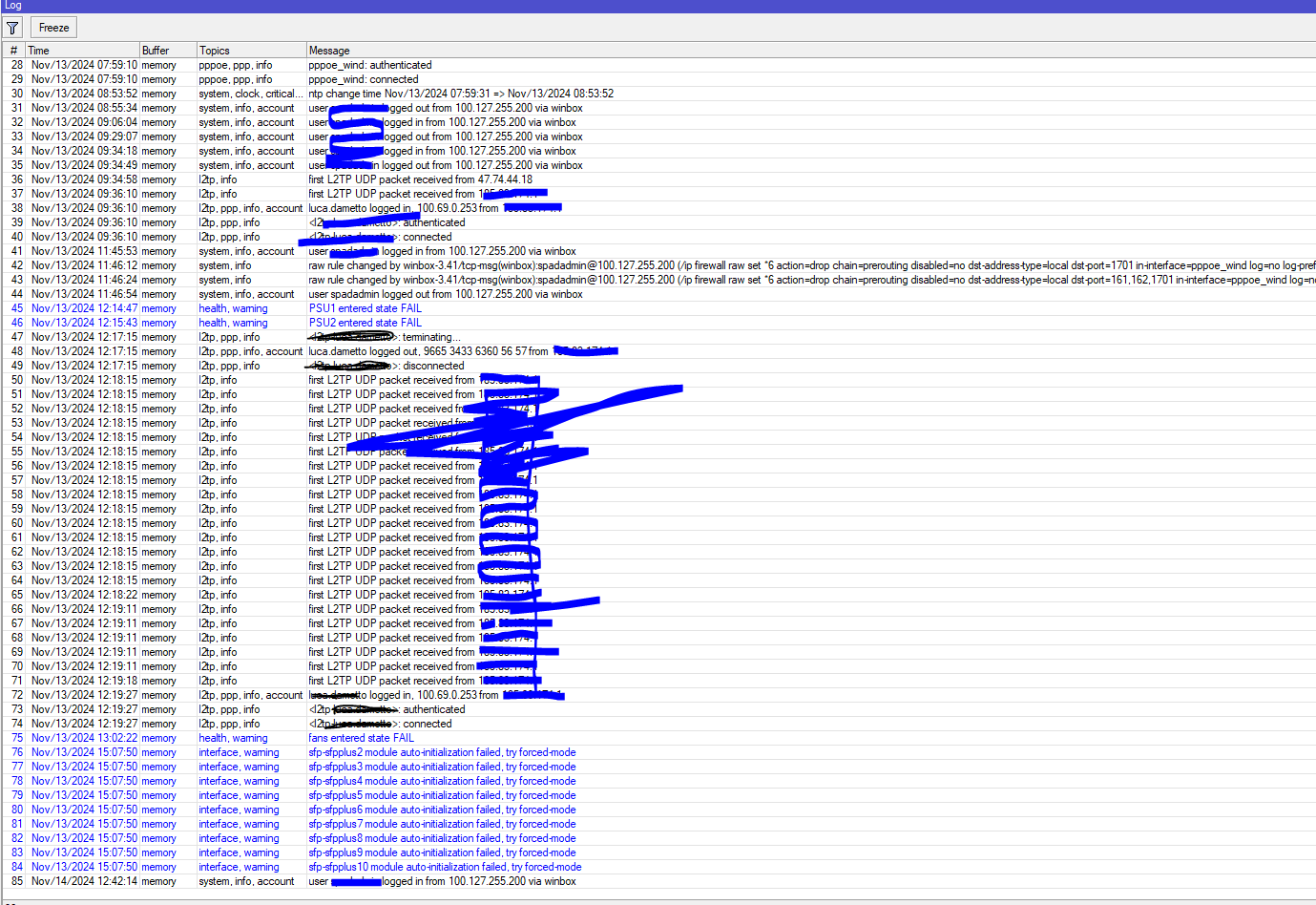Image resolution: width=1316 pixels, height=905 pixels.
Task: Sort log by the Time column header
Action: (82, 51)
